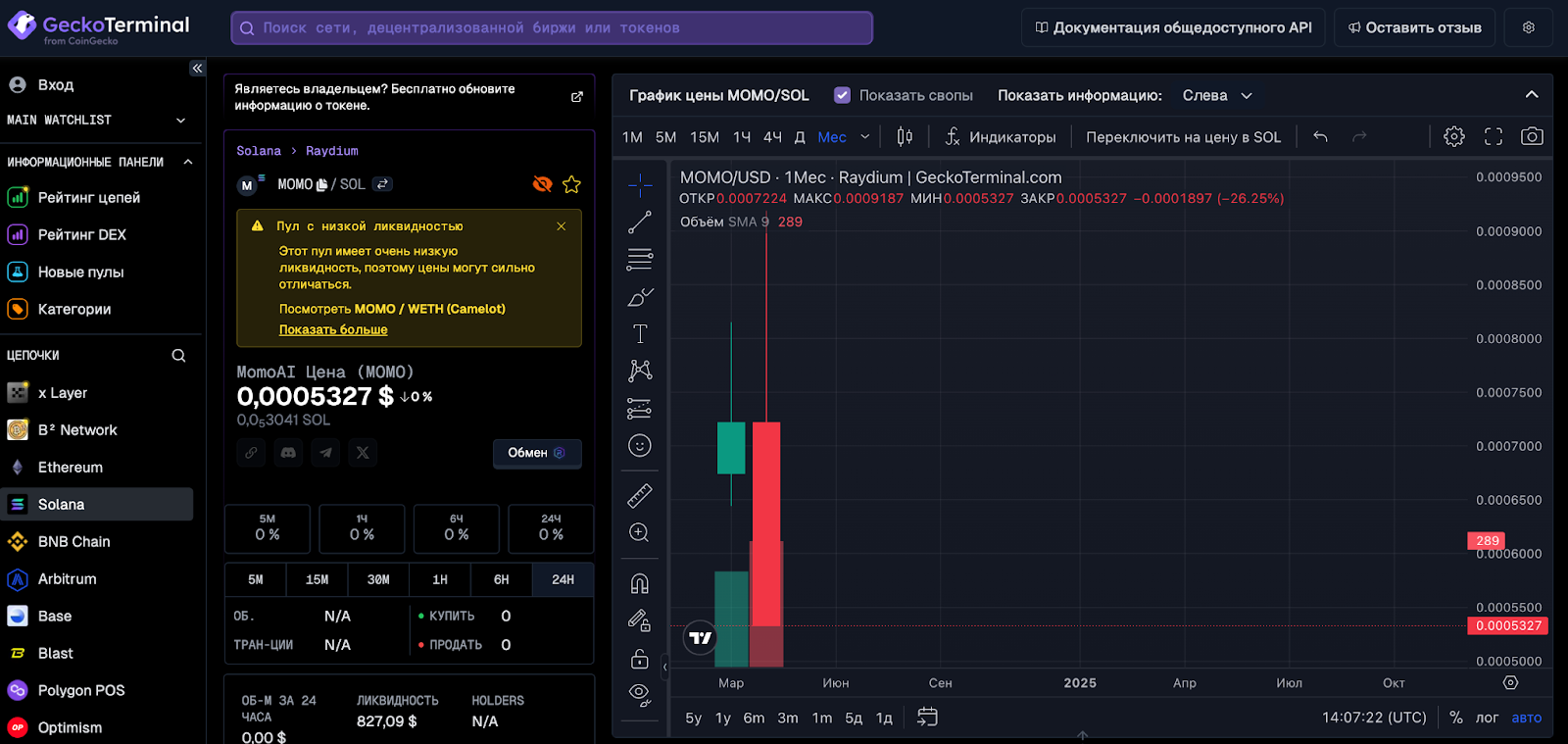Open the Telegram link icon
Screen dimensions: 1568x744
click(x=325, y=453)
